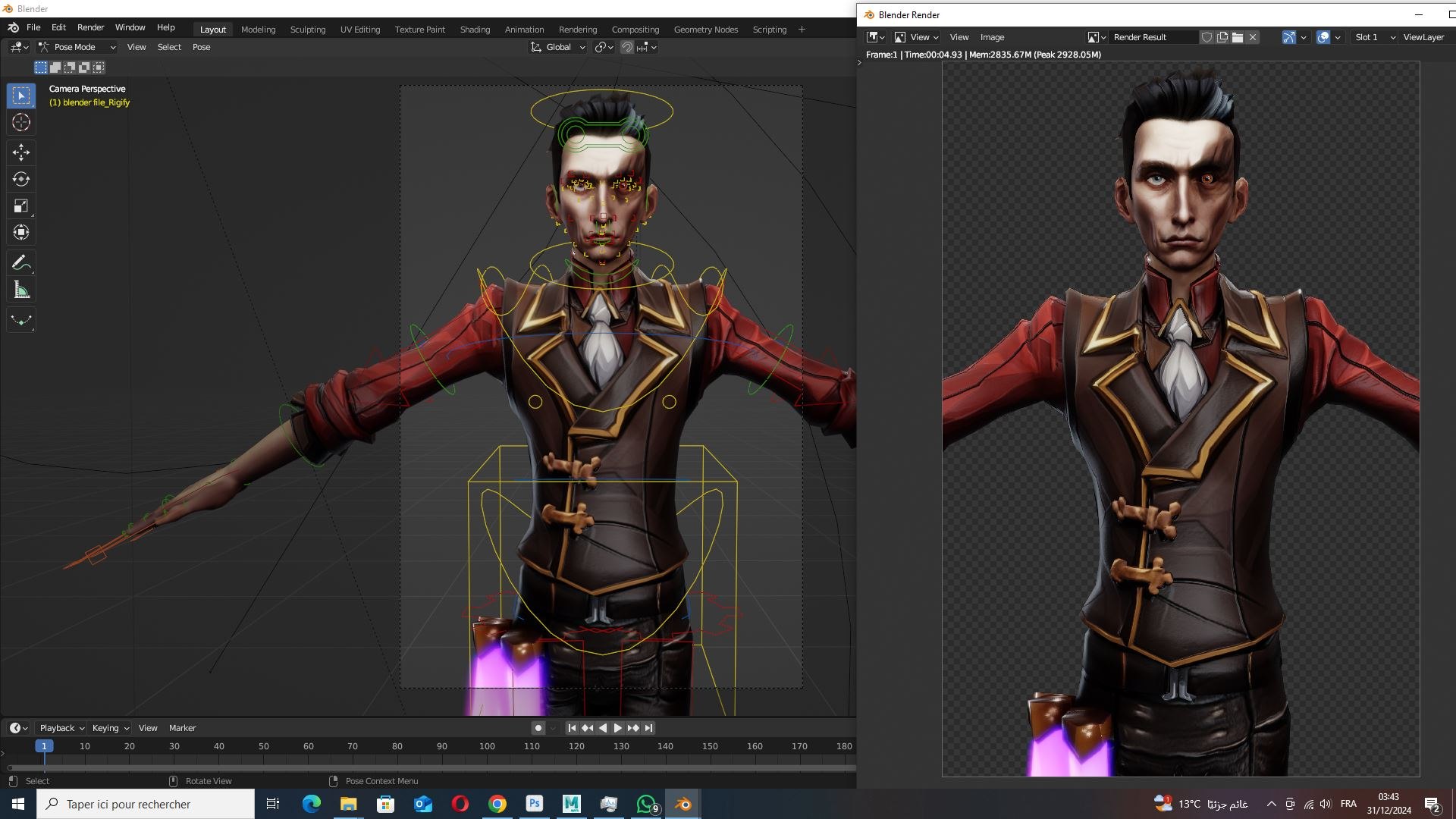Jump to the timeline end frame
1456x819 pixels.
(x=648, y=728)
